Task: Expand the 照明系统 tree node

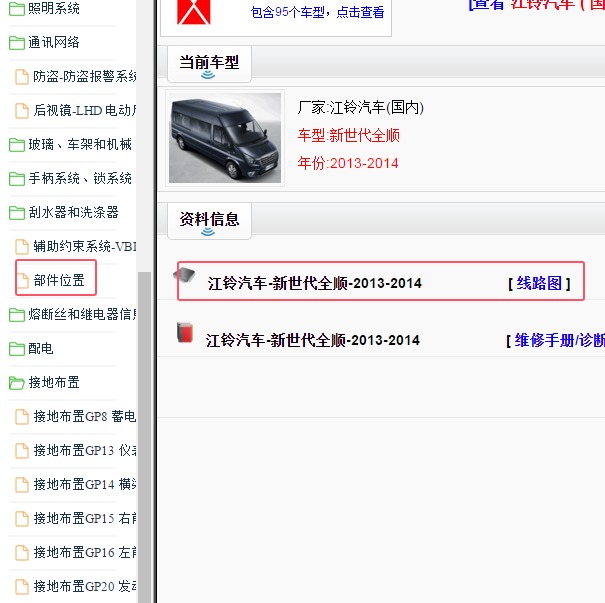Action: tap(54, 8)
